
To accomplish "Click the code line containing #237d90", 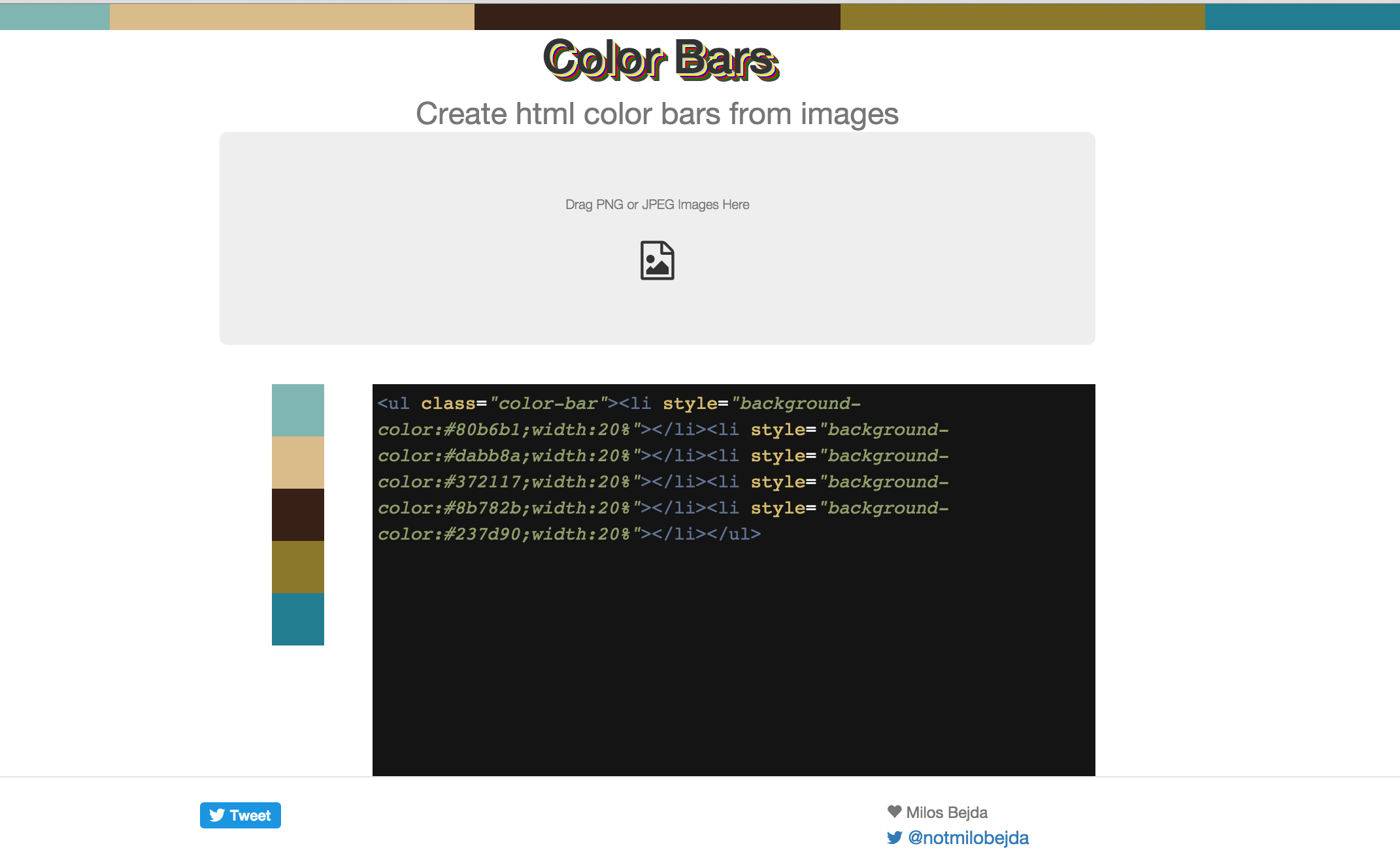I will tap(569, 534).
